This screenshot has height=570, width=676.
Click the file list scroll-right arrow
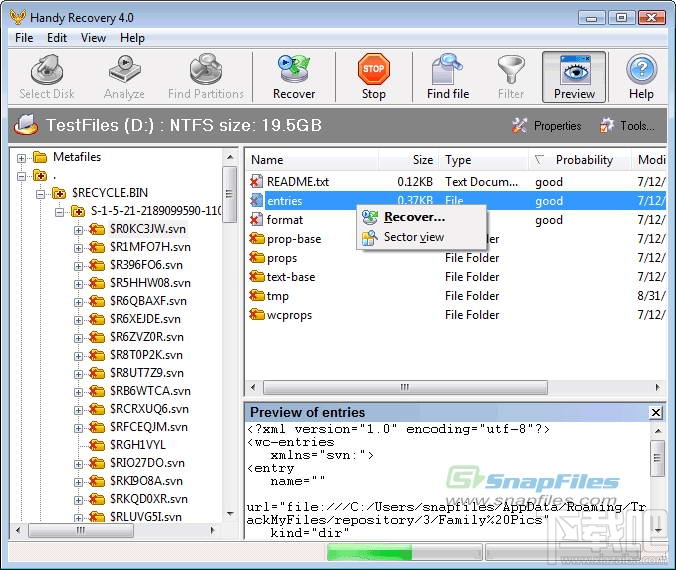click(657, 387)
